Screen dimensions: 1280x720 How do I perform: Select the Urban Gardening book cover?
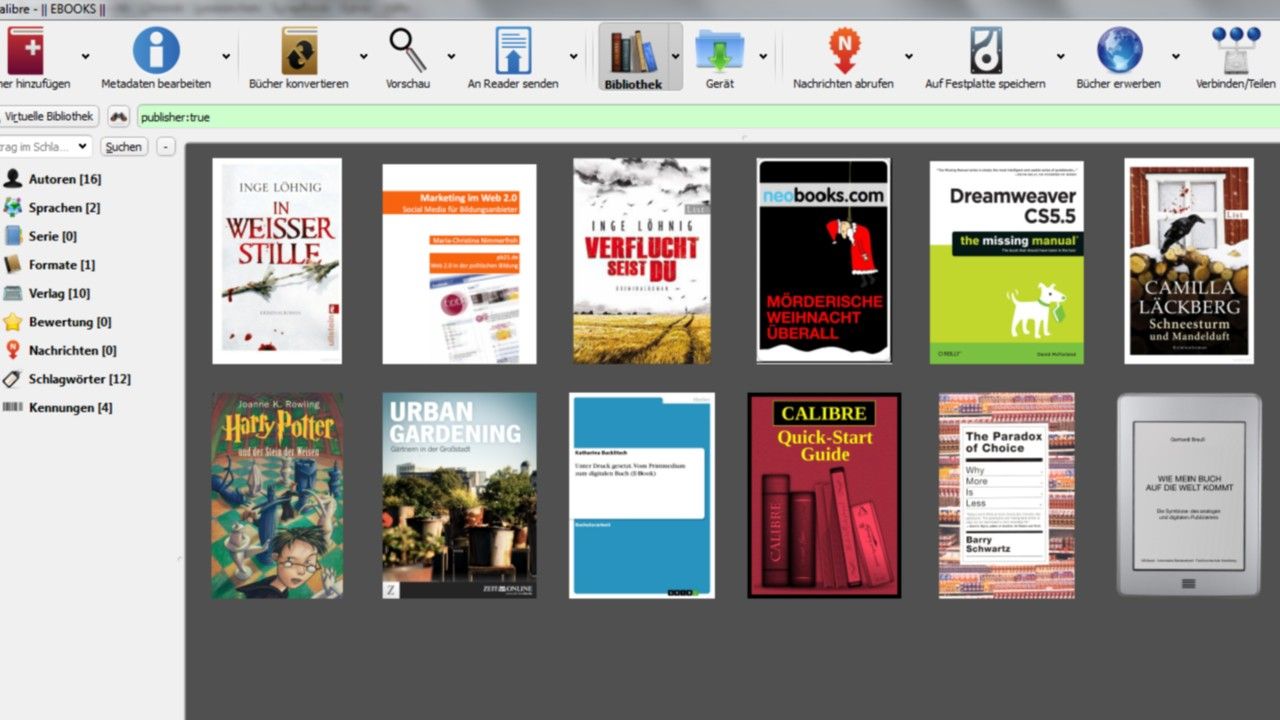coord(459,495)
